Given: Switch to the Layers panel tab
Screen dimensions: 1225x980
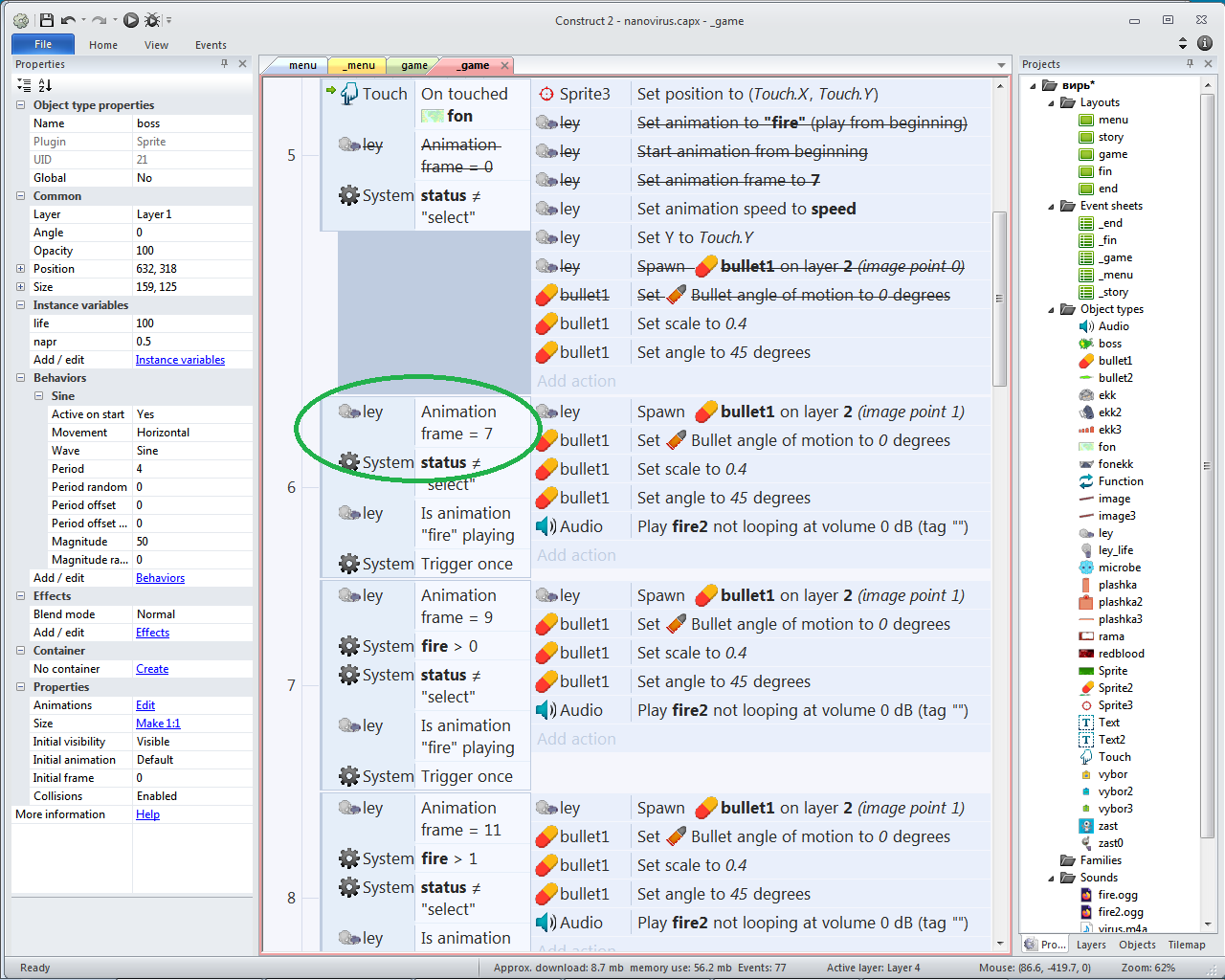Looking at the screenshot, I should [1091, 945].
